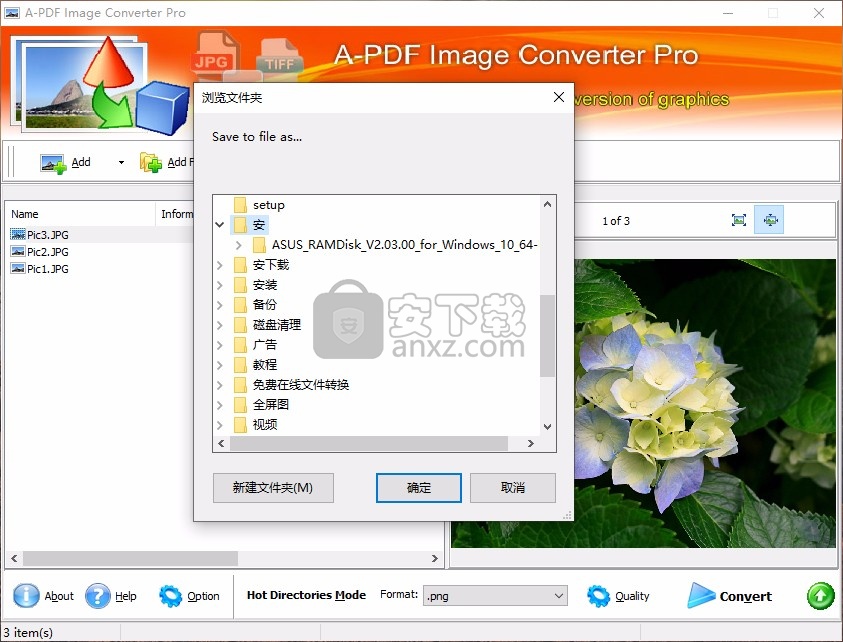Select Pic1.JPG in the file list
Screen dimensions: 843x642
(x=48, y=269)
